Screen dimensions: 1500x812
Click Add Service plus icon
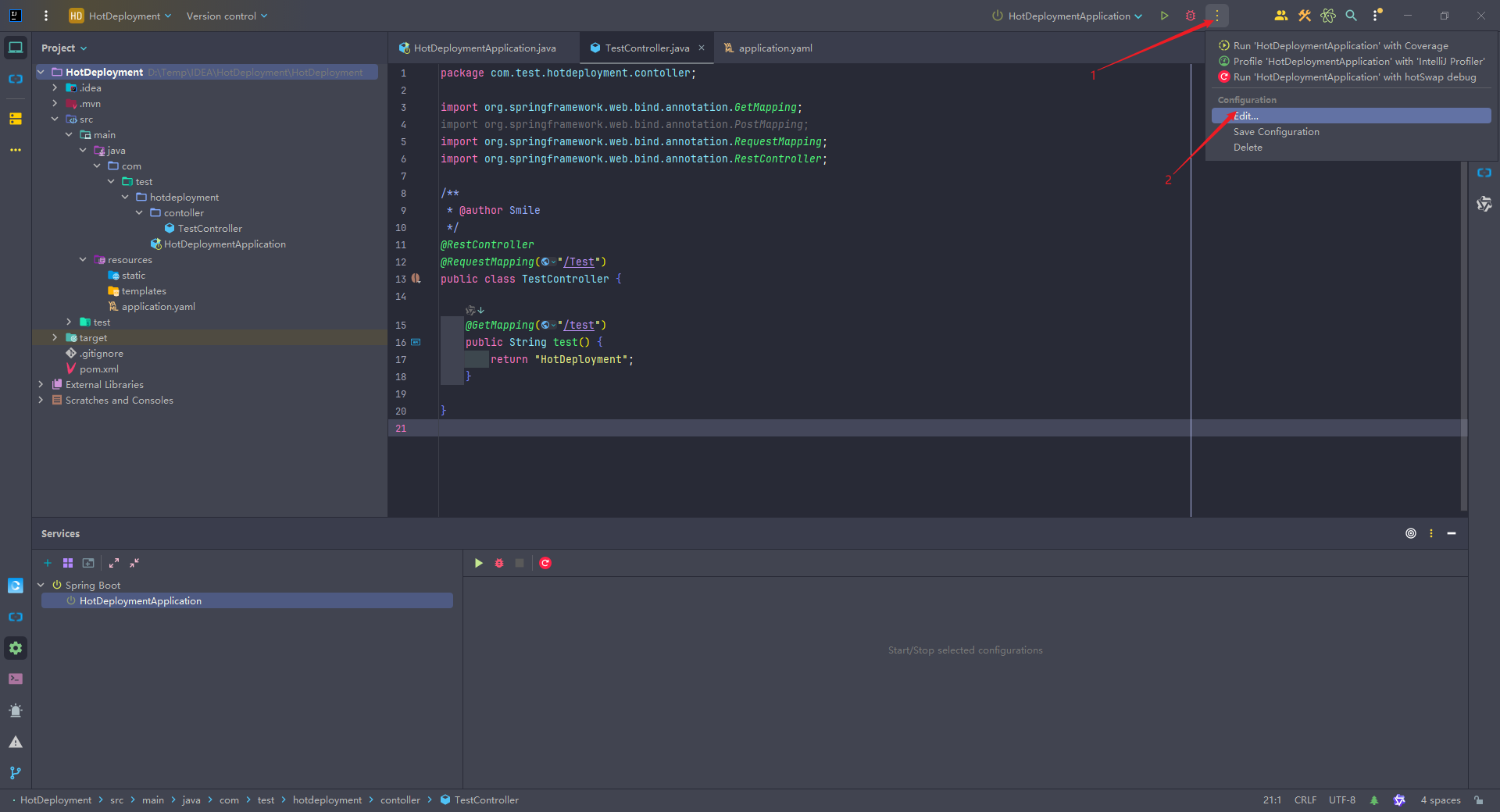[x=48, y=563]
